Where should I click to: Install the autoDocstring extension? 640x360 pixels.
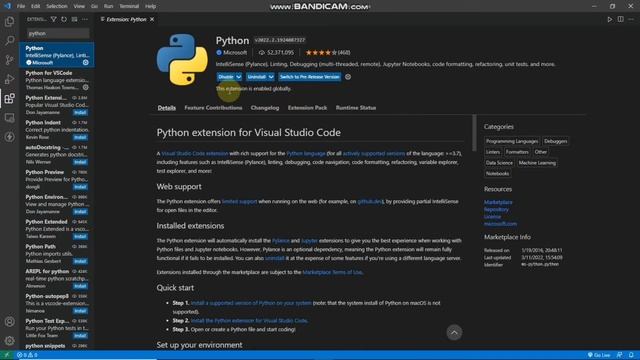coord(80,162)
